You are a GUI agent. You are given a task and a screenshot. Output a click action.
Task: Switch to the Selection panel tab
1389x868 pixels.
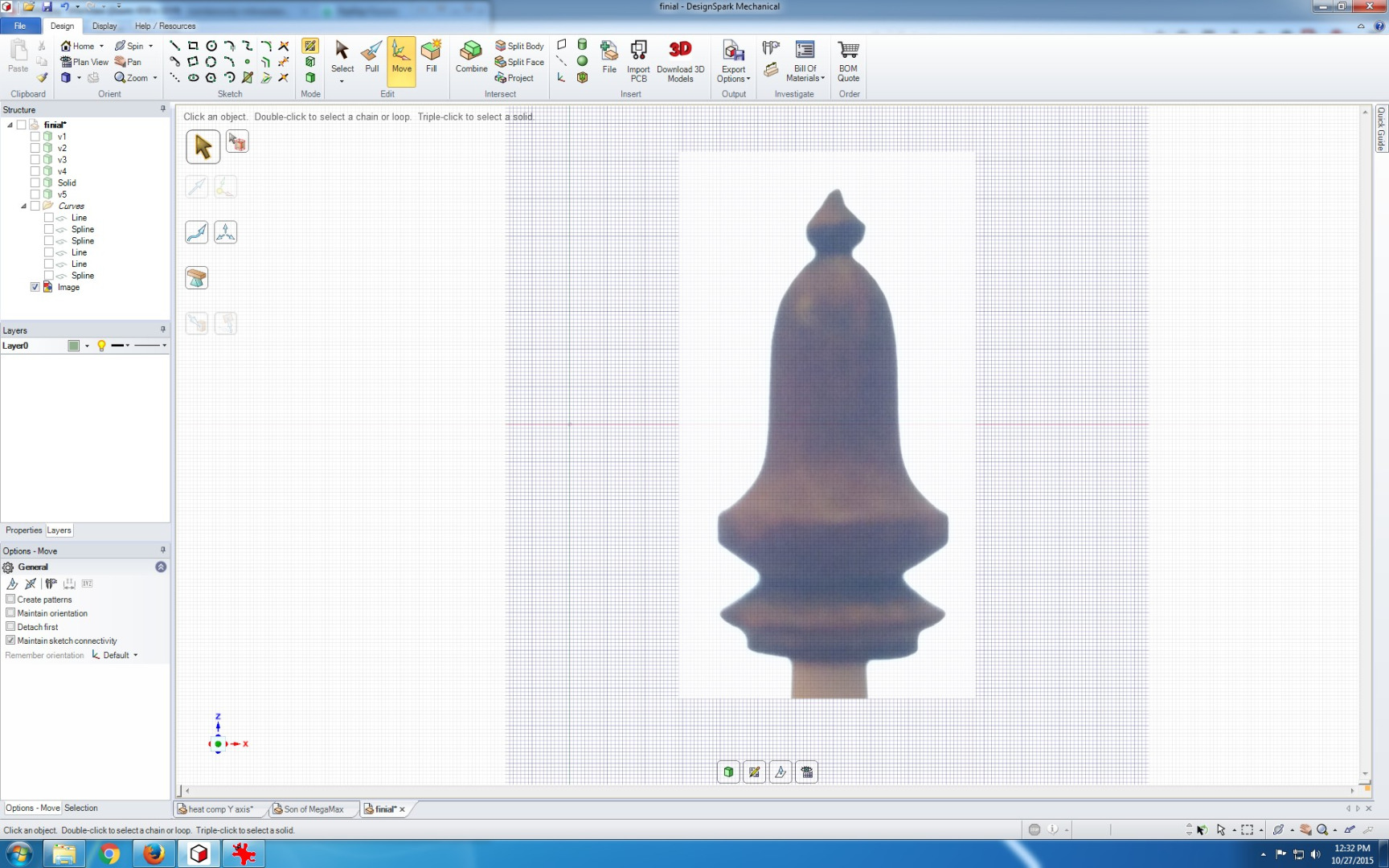pyautogui.click(x=80, y=808)
